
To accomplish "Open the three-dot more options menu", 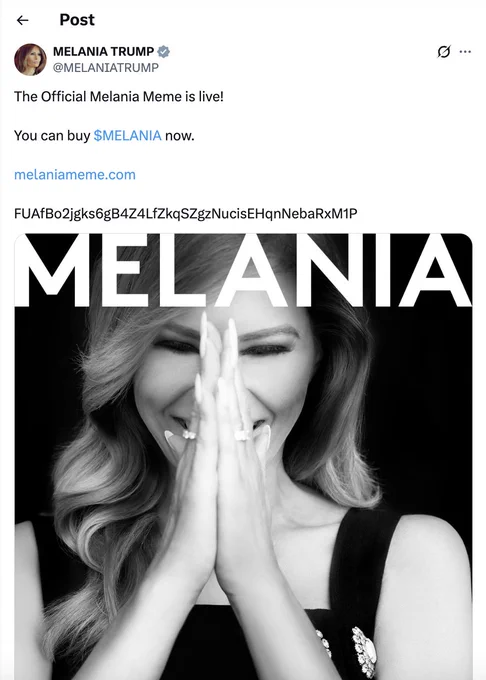I will pyautogui.click(x=465, y=52).
